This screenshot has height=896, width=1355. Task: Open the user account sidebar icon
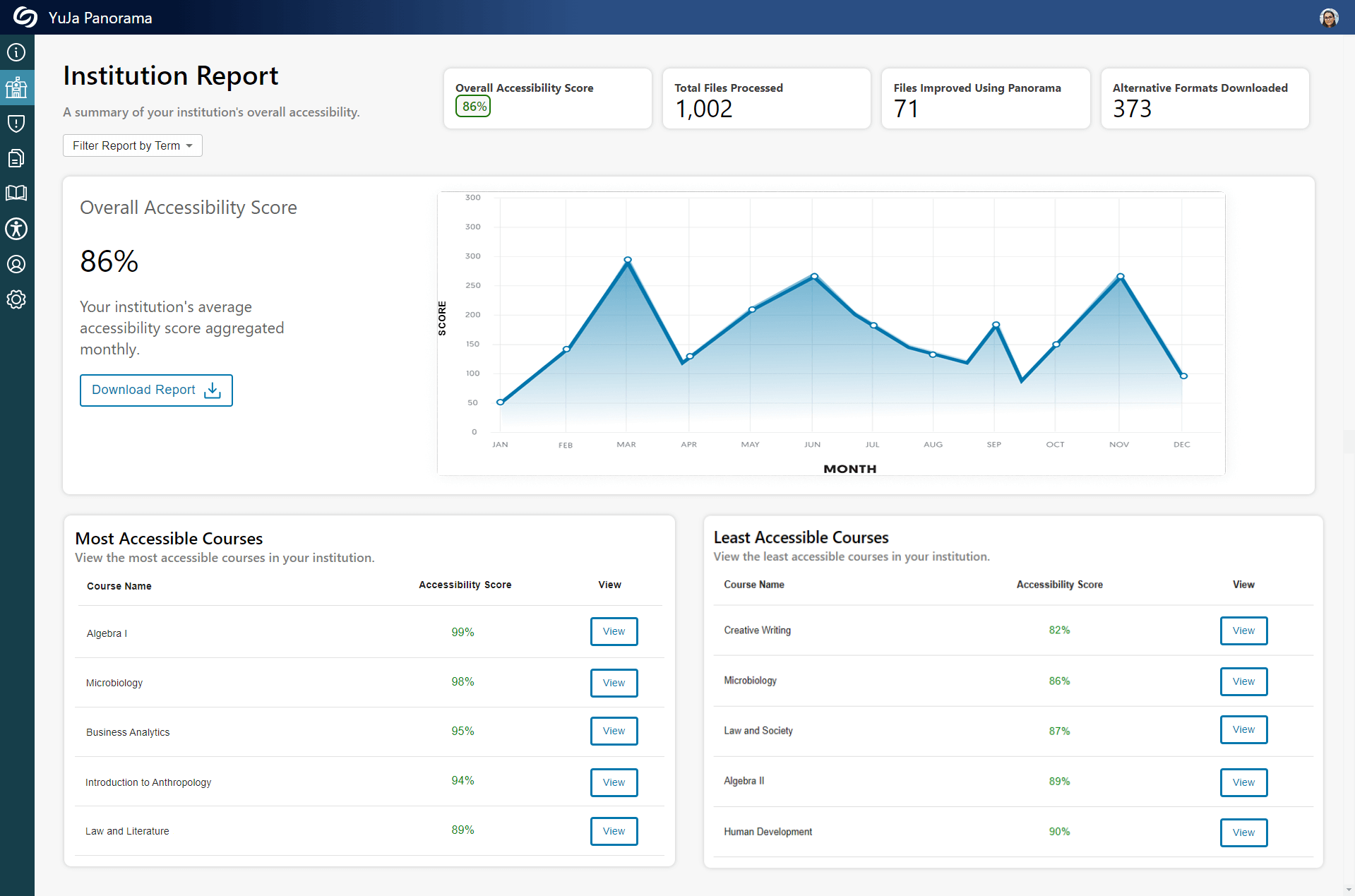pyautogui.click(x=16, y=264)
